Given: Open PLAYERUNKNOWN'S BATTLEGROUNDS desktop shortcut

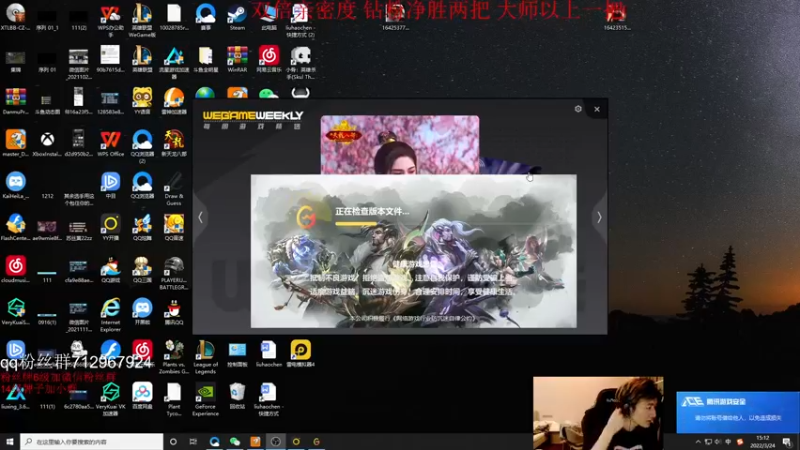Looking at the screenshot, I should point(173,273).
